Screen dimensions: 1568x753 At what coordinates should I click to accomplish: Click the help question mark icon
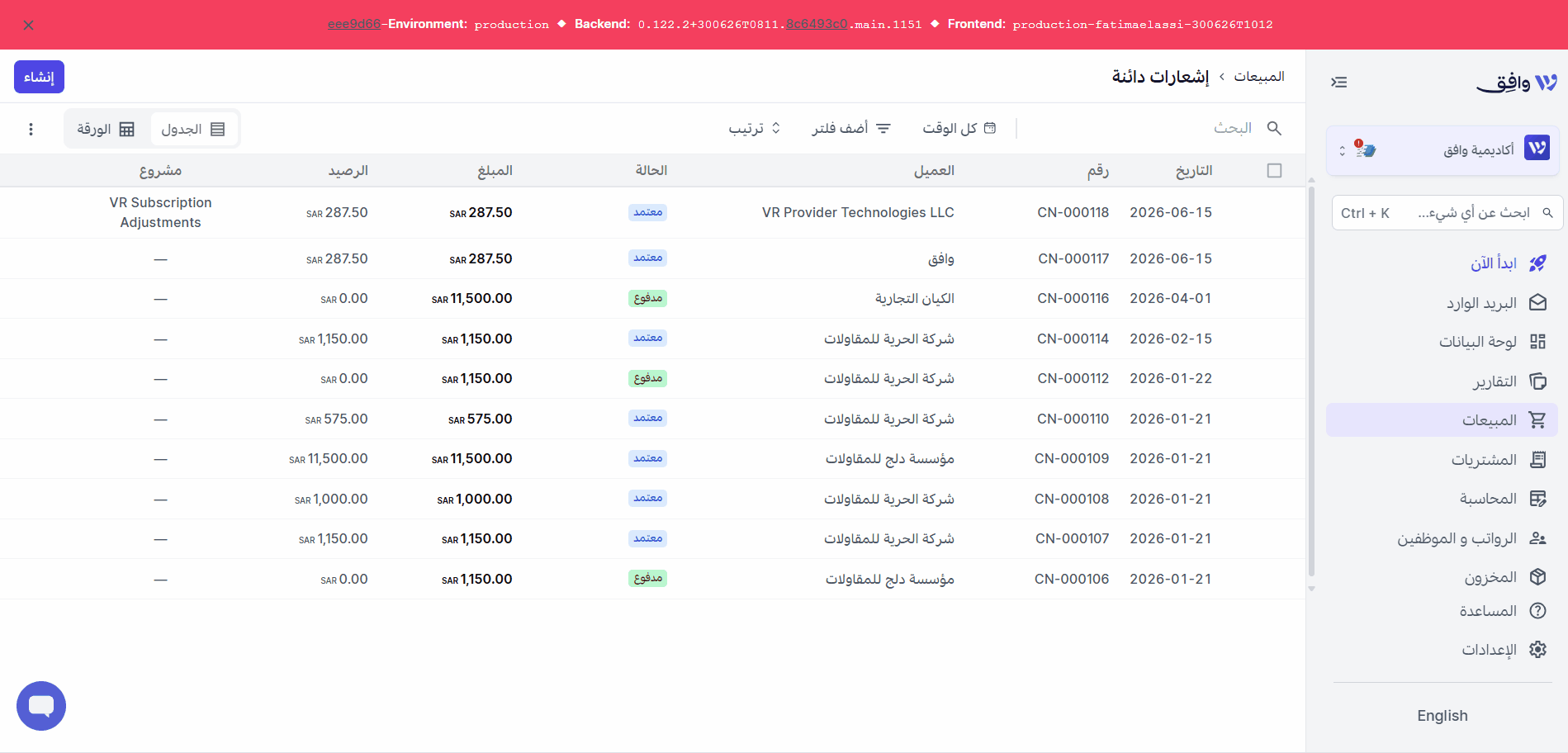click(x=1537, y=611)
